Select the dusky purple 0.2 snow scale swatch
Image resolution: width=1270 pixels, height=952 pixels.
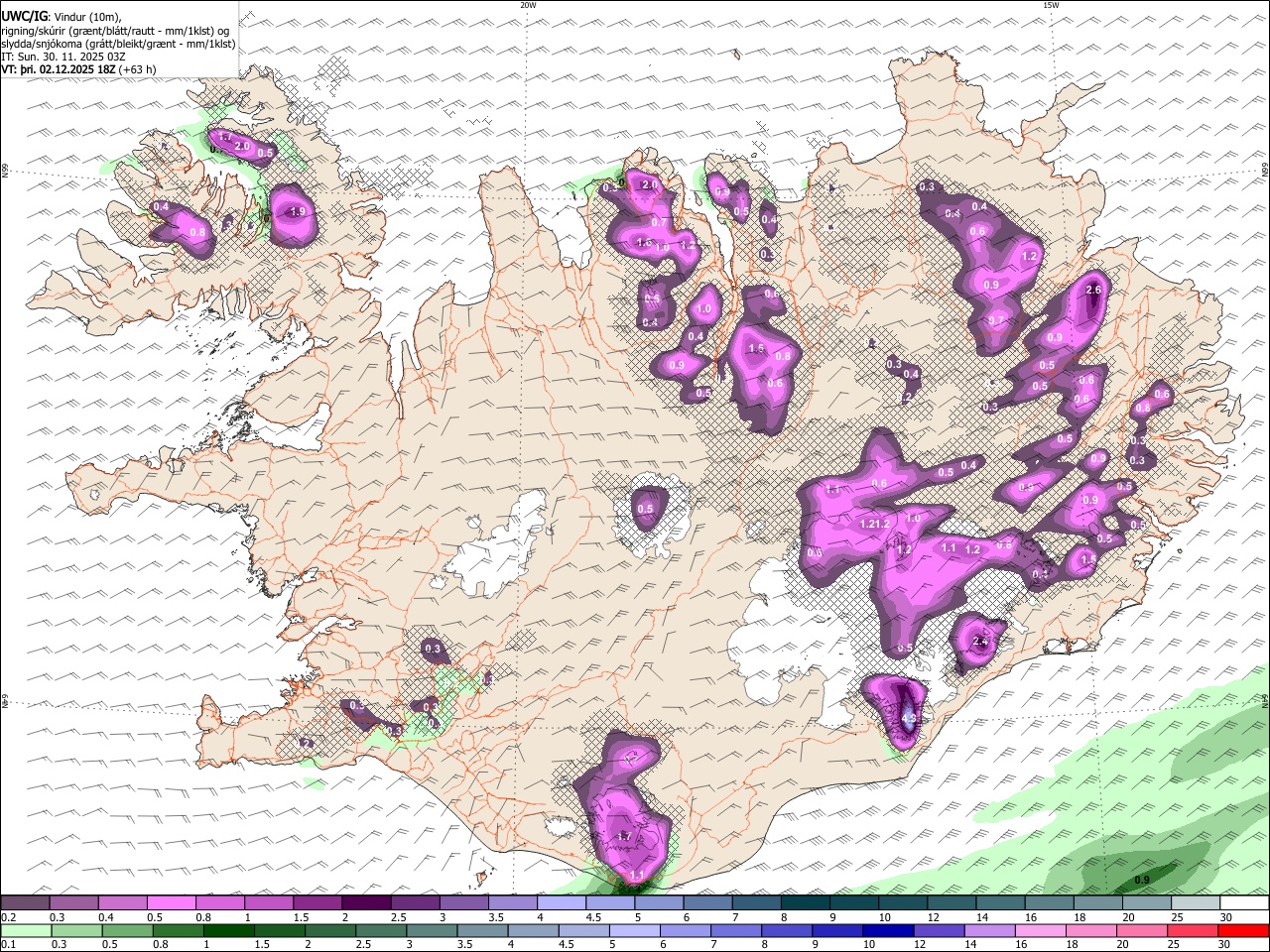click(x=25, y=902)
